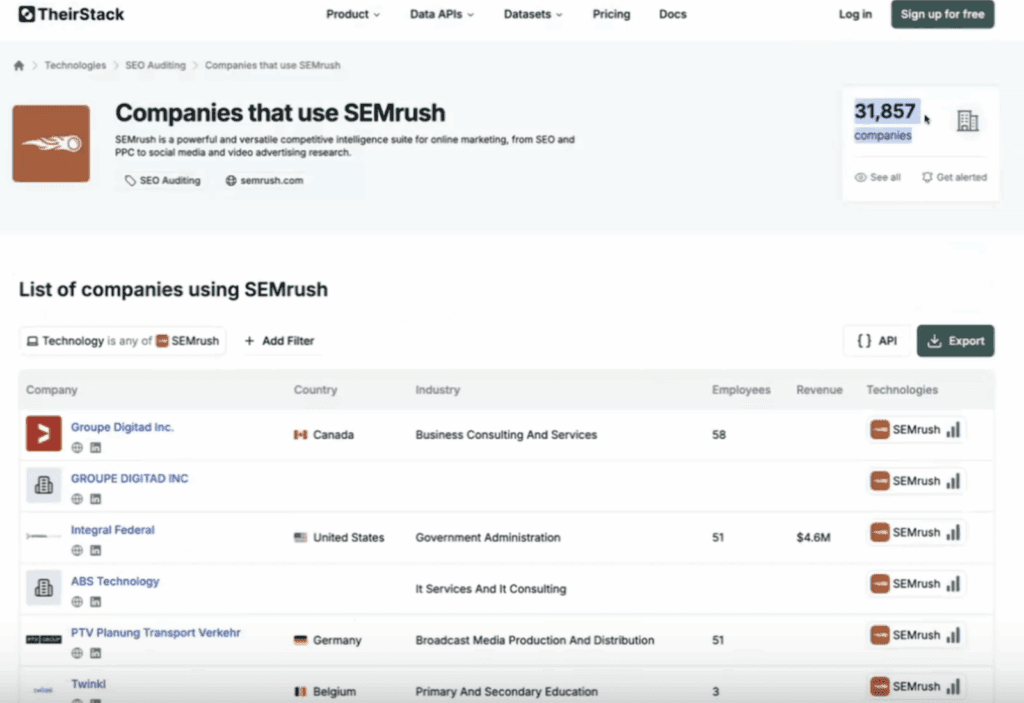Image resolution: width=1024 pixels, height=703 pixels.
Task: Click the ABS Technology building placeholder icon
Action: pyautogui.click(x=44, y=587)
